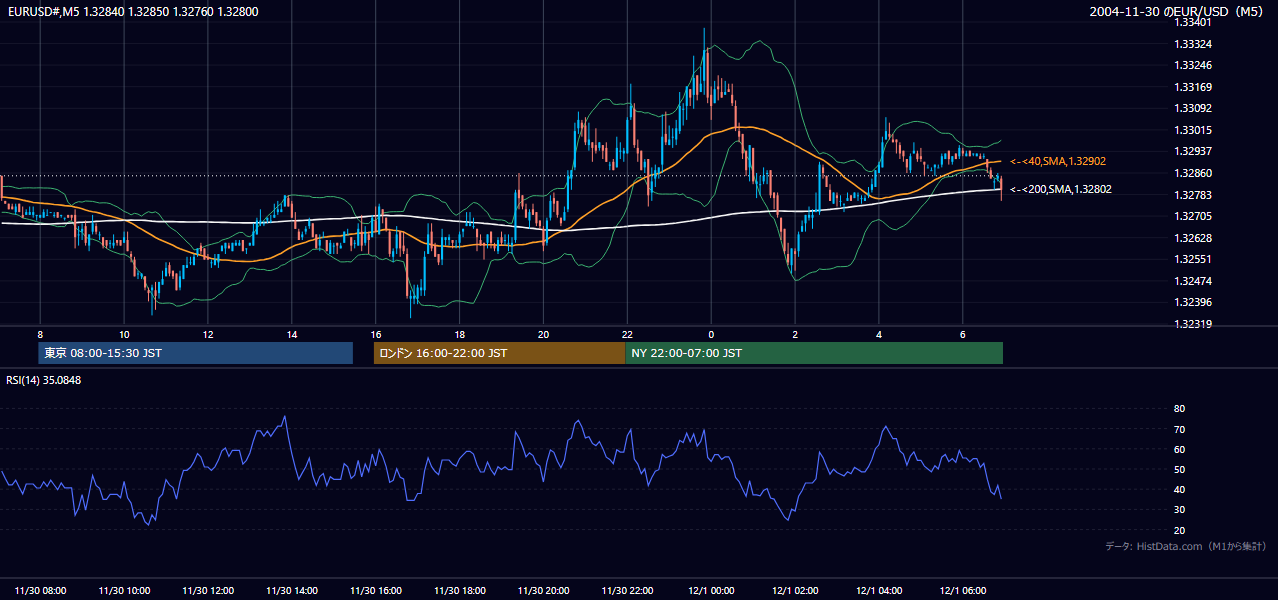Click the hour label 18 under the price chart
1278x600 pixels.
(x=459, y=334)
